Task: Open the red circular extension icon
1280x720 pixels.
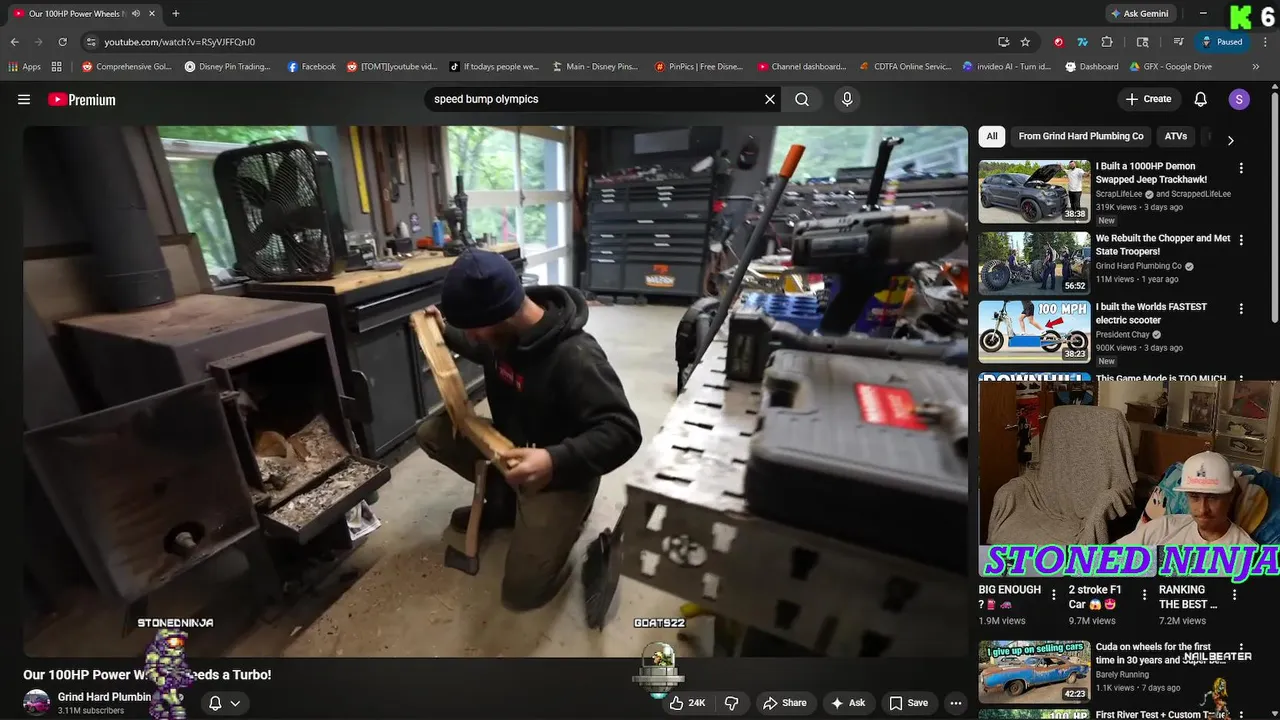Action: pos(1058,42)
